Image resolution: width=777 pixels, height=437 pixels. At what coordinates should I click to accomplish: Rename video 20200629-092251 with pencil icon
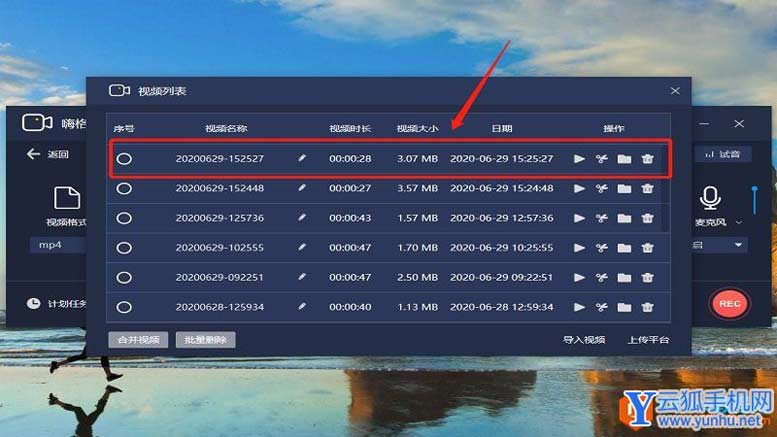(302, 276)
